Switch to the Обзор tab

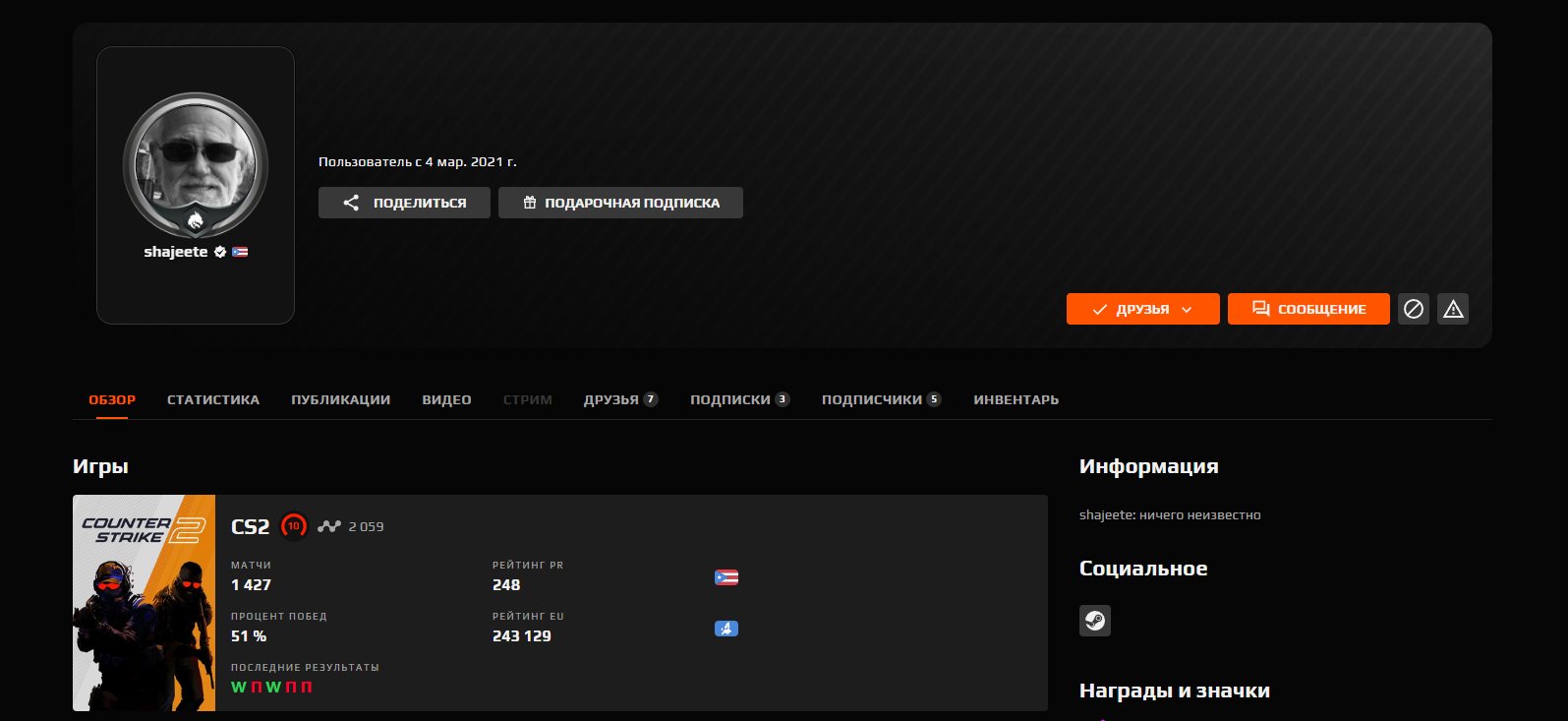[x=112, y=399]
